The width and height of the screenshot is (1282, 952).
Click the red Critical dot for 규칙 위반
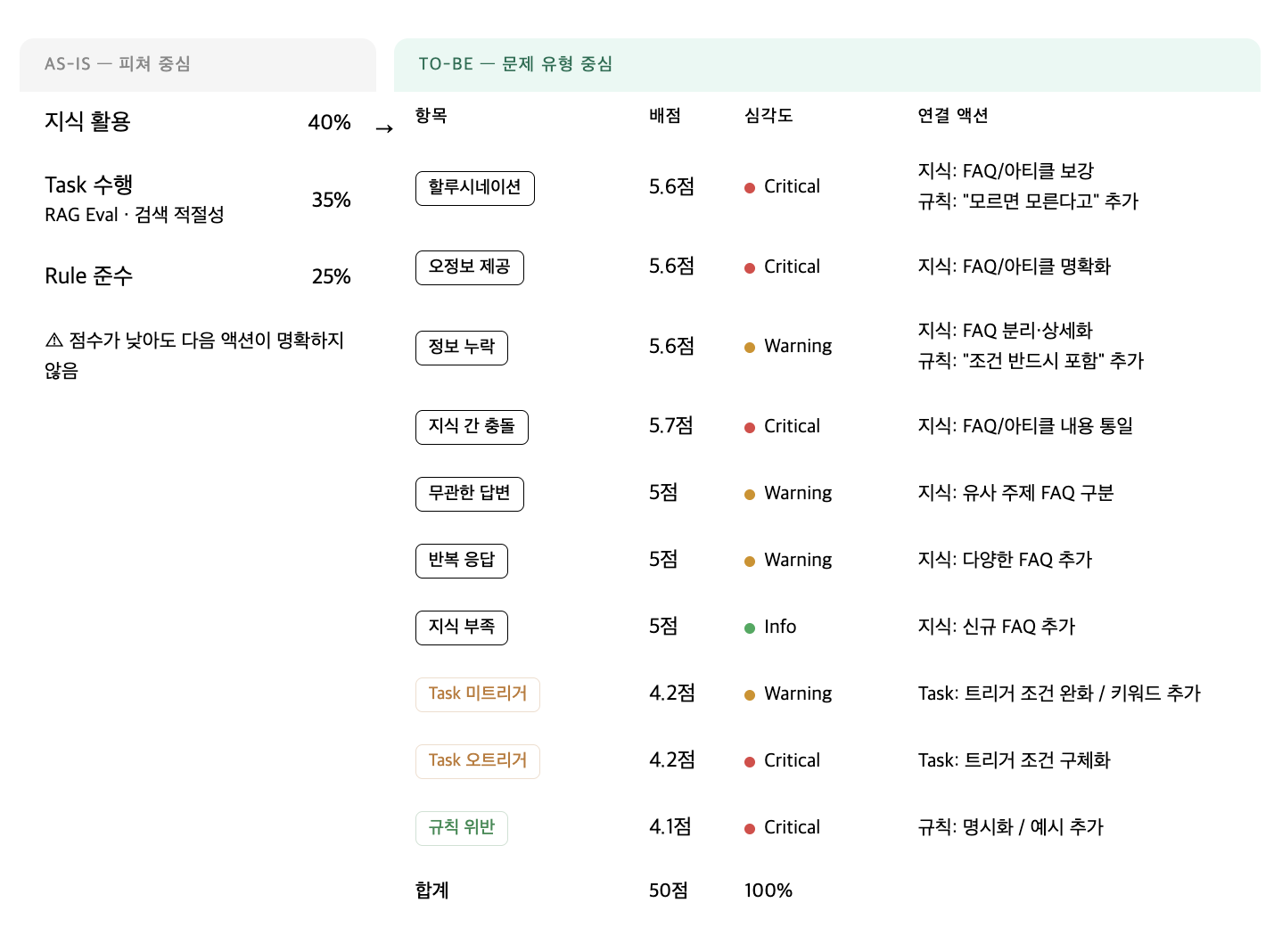[750, 829]
